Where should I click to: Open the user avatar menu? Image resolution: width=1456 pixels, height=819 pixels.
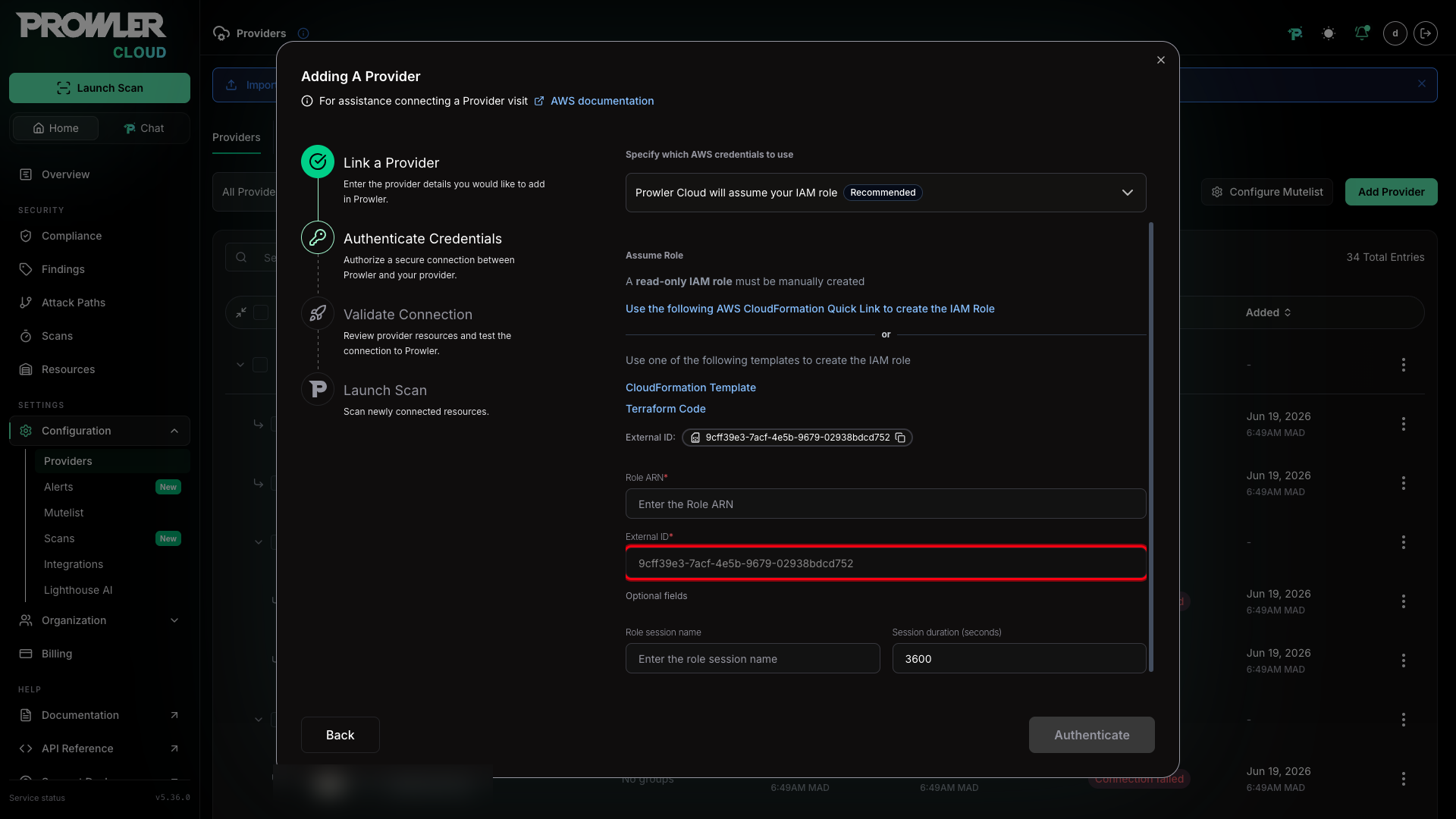click(x=1395, y=33)
